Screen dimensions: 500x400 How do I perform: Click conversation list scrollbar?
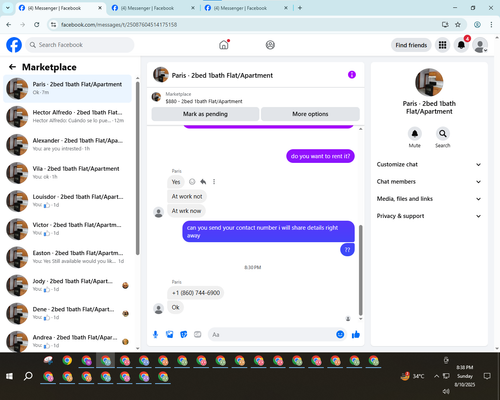click(x=137, y=168)
